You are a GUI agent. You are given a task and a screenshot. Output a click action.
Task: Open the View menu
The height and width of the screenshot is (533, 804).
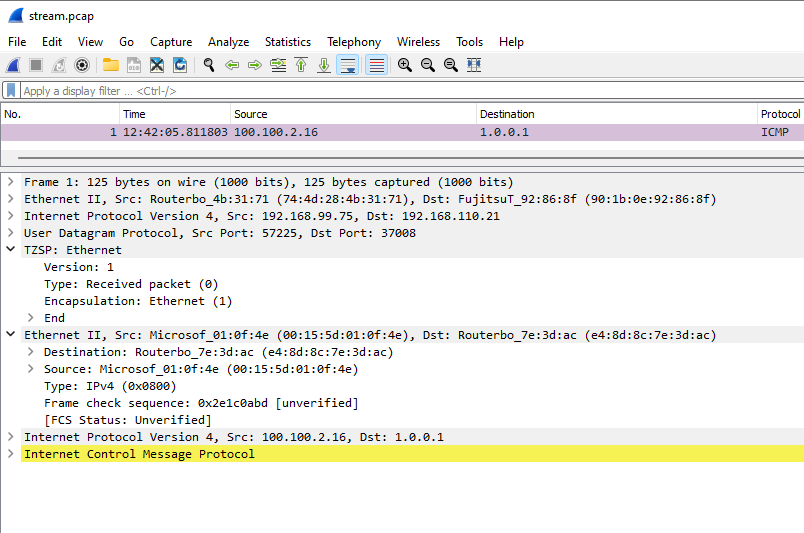[90, 42]
